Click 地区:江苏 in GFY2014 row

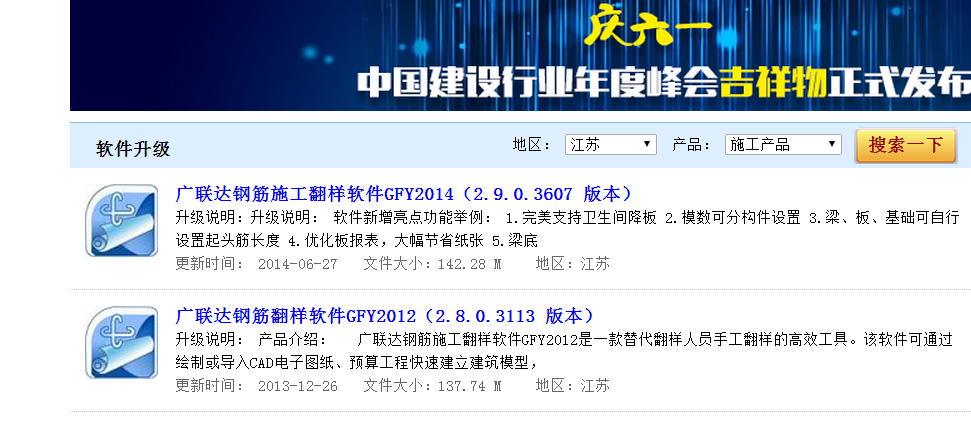pyautogui.click(x=573, y=264)
